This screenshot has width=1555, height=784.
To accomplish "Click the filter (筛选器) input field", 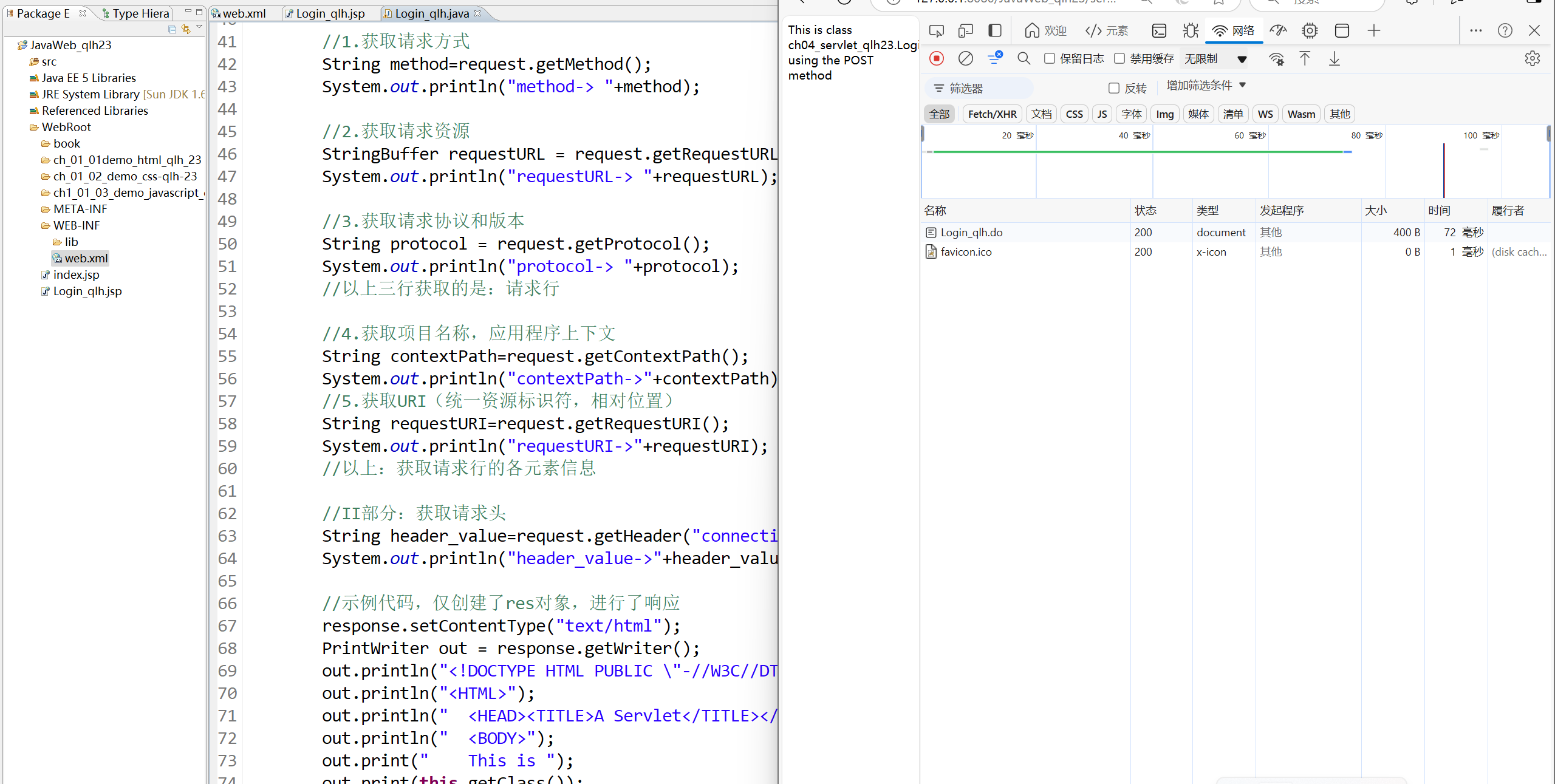I will pyautogui.click(x=979, y=88).
